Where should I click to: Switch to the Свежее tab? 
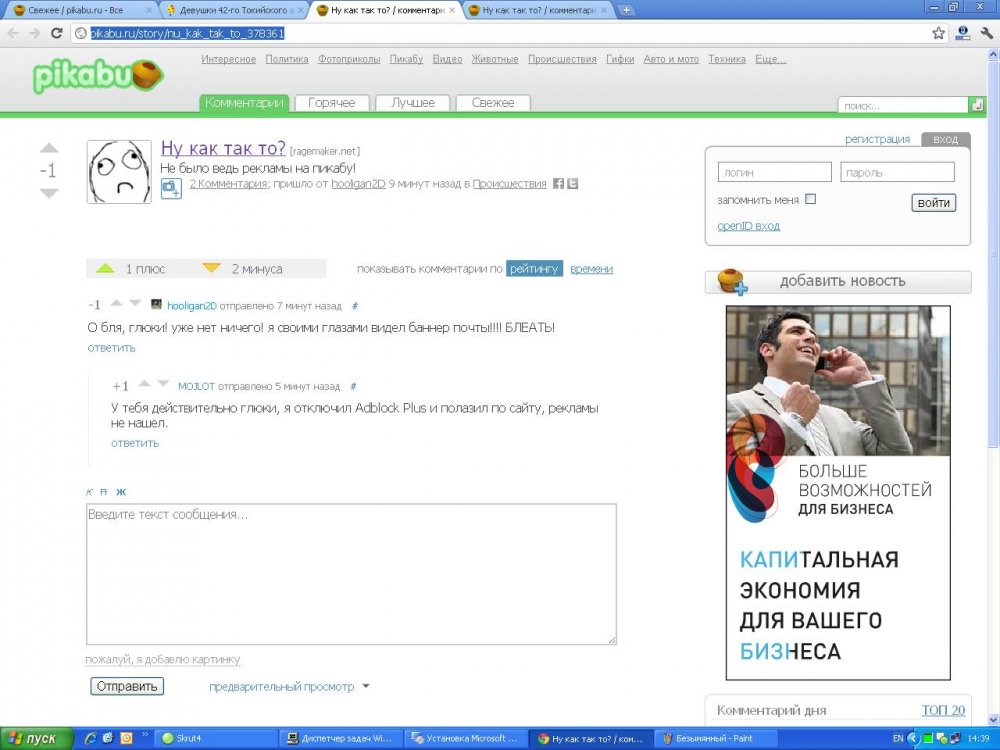pos(493,103)
